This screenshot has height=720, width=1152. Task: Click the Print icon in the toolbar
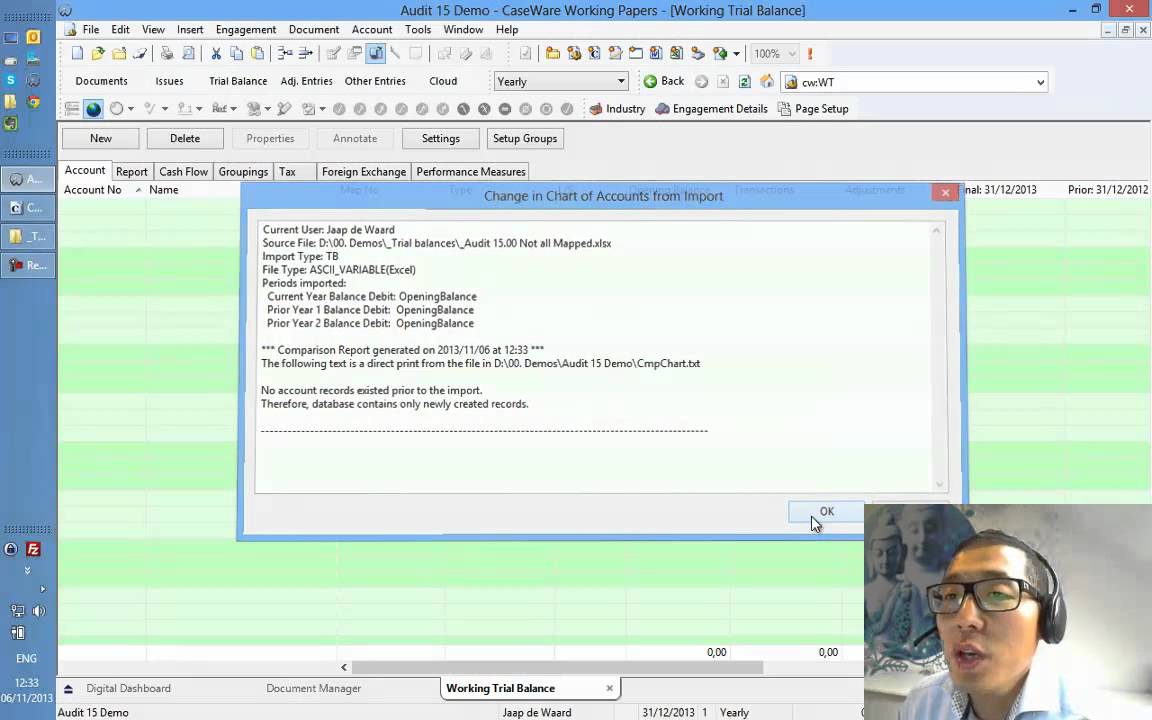(x=167, y=54)
